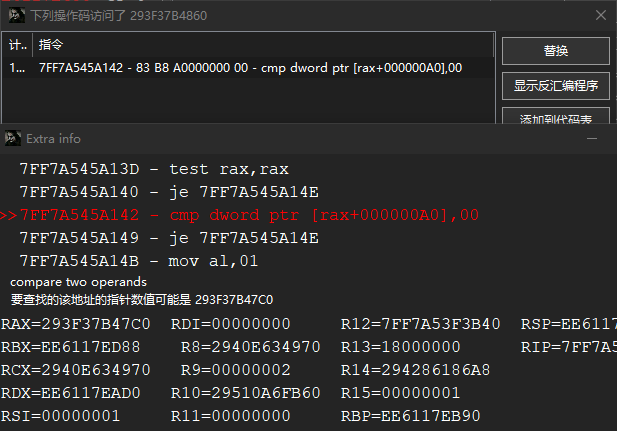617x431 pixels.
Task: Click the R12=7FF7A53F3B40 register value
Action: pyautogui.click(x=420, y=324)
